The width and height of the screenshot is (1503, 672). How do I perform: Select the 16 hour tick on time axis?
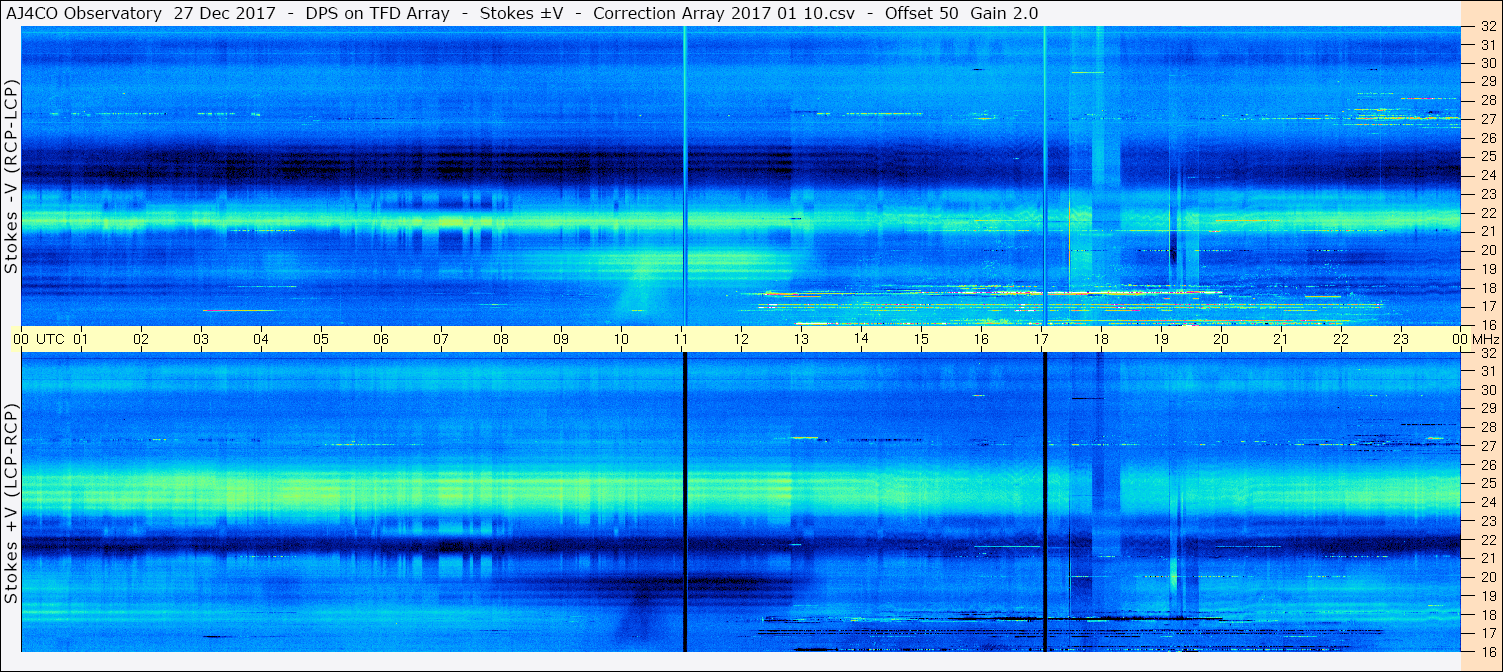pyautogui.click(x=981, y=339)
